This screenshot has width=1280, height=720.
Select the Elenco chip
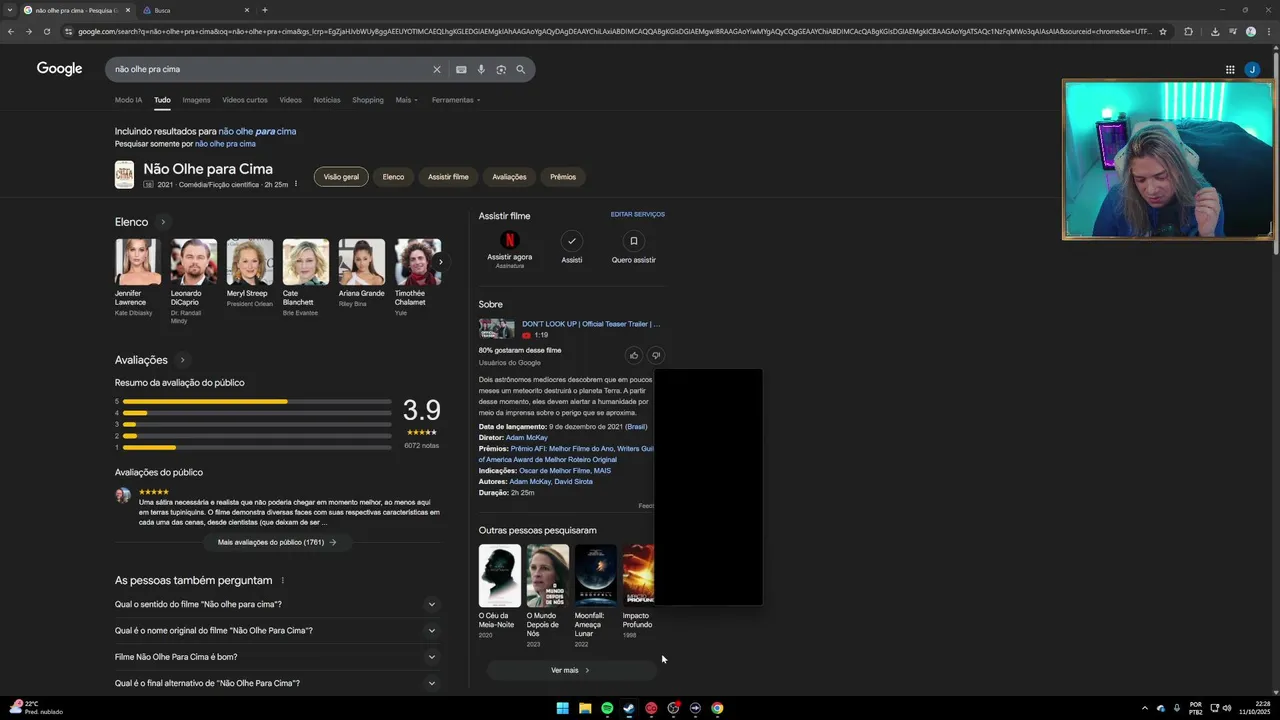[393, 177]
